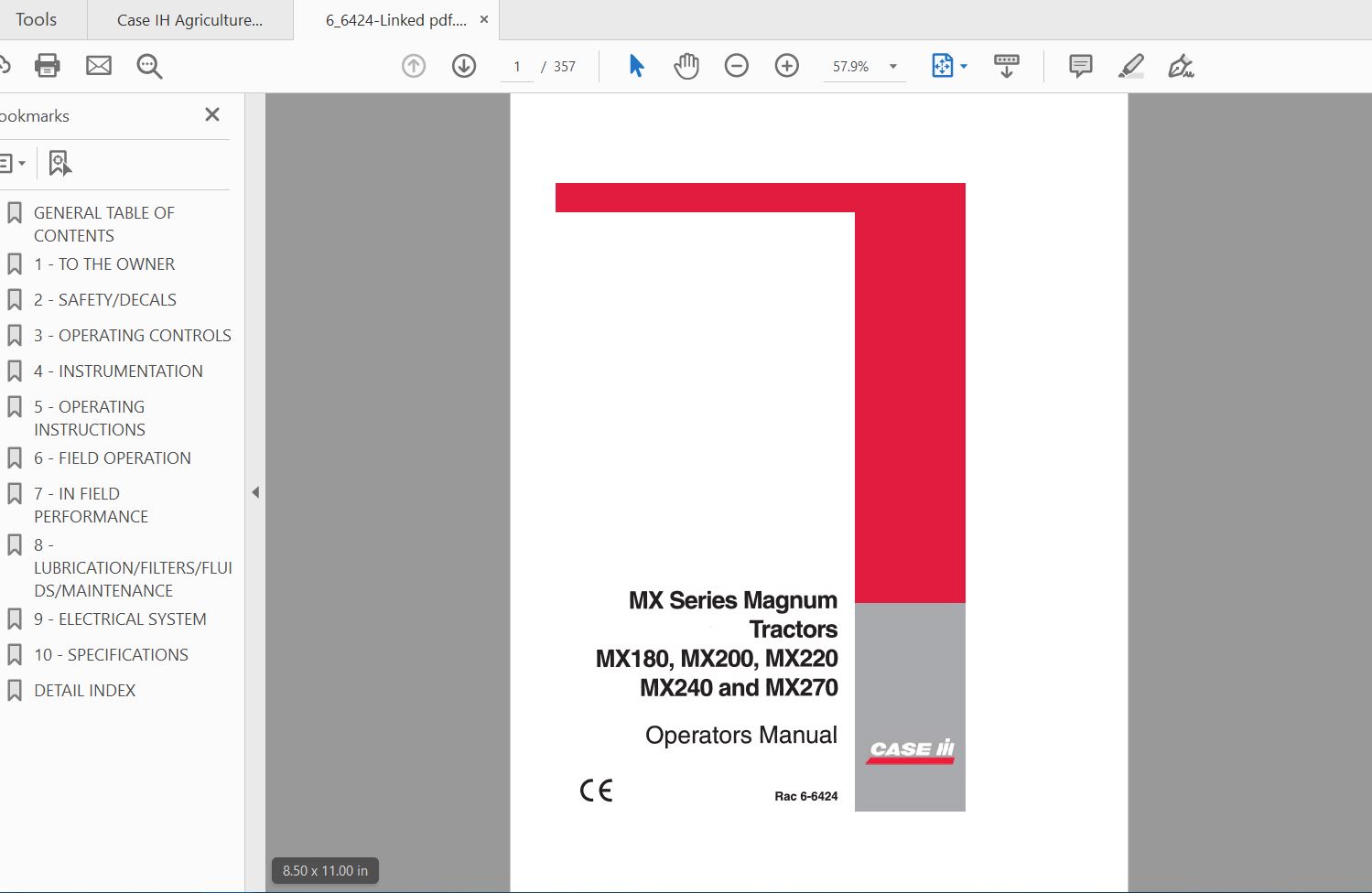Close the 6_6424-Linked pdf tab

pos(484,19)
